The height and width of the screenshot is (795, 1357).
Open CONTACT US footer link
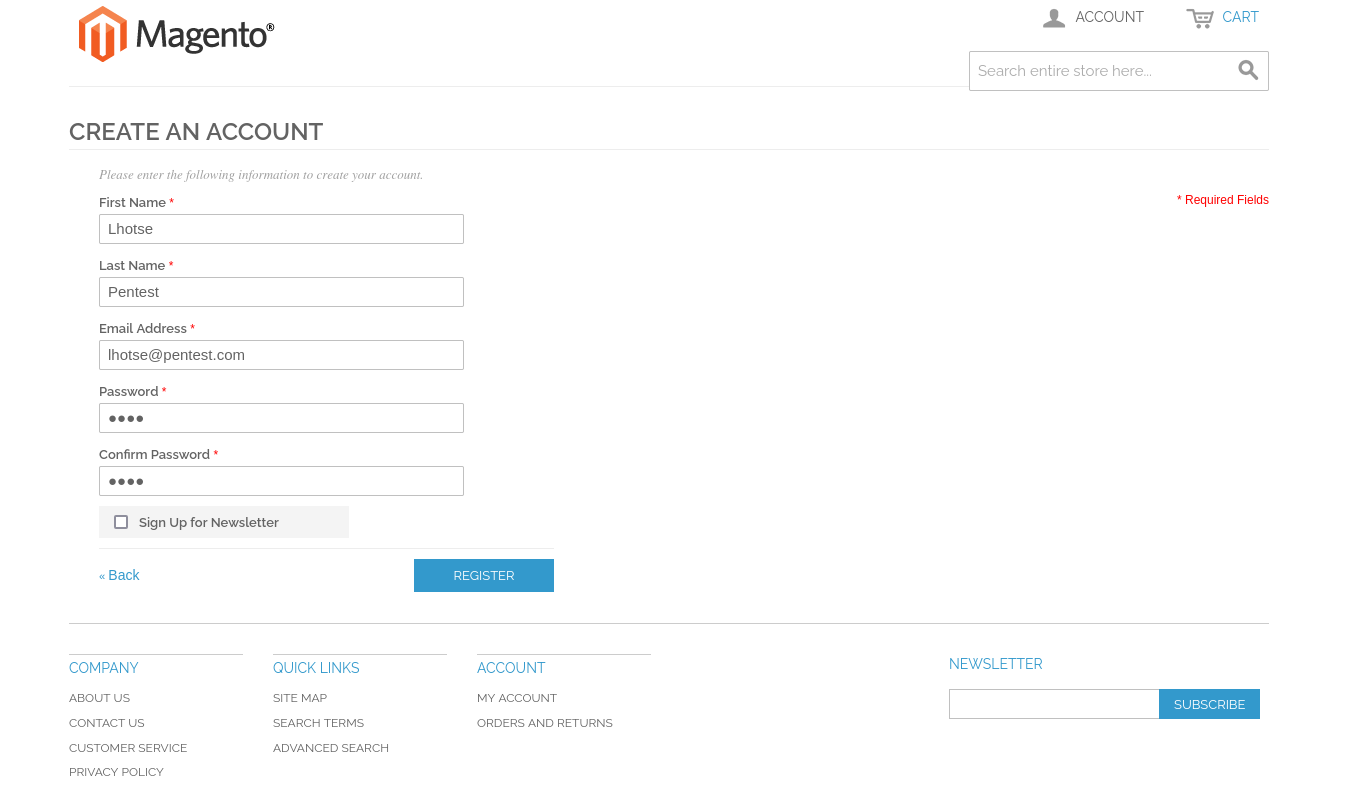pos(106,723)
